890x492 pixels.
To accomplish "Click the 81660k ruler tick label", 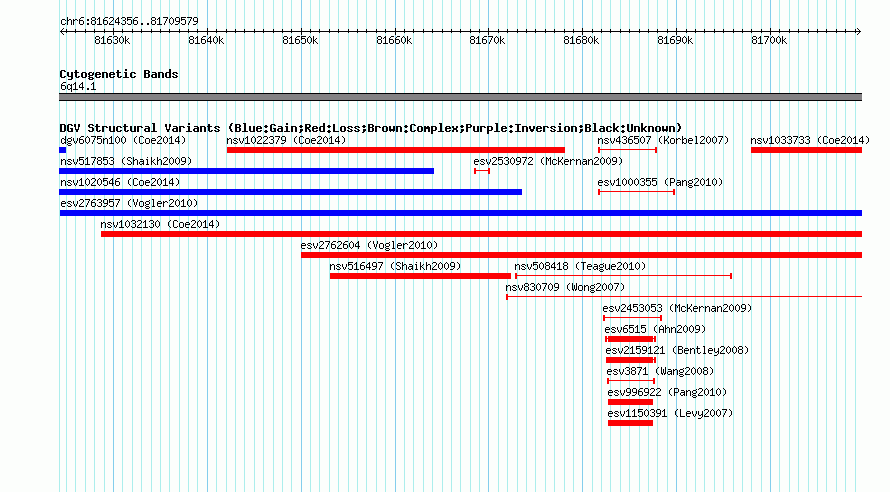I will 394,40.
